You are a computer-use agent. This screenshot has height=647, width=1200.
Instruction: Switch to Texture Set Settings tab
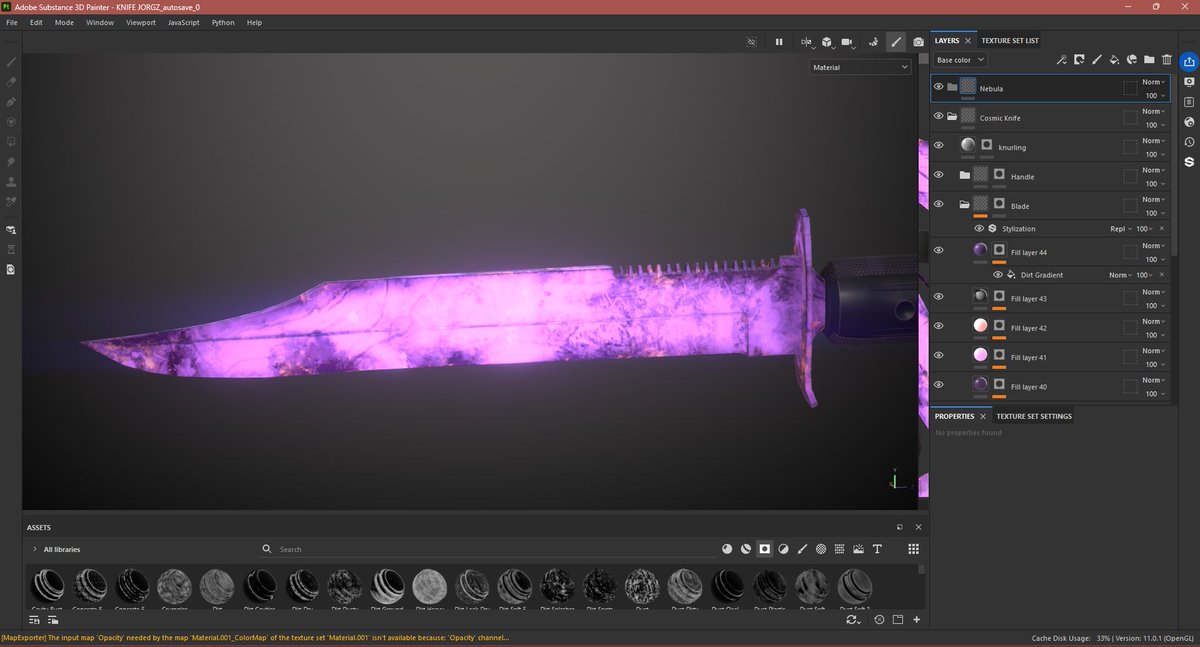[x=1034, y=416]
